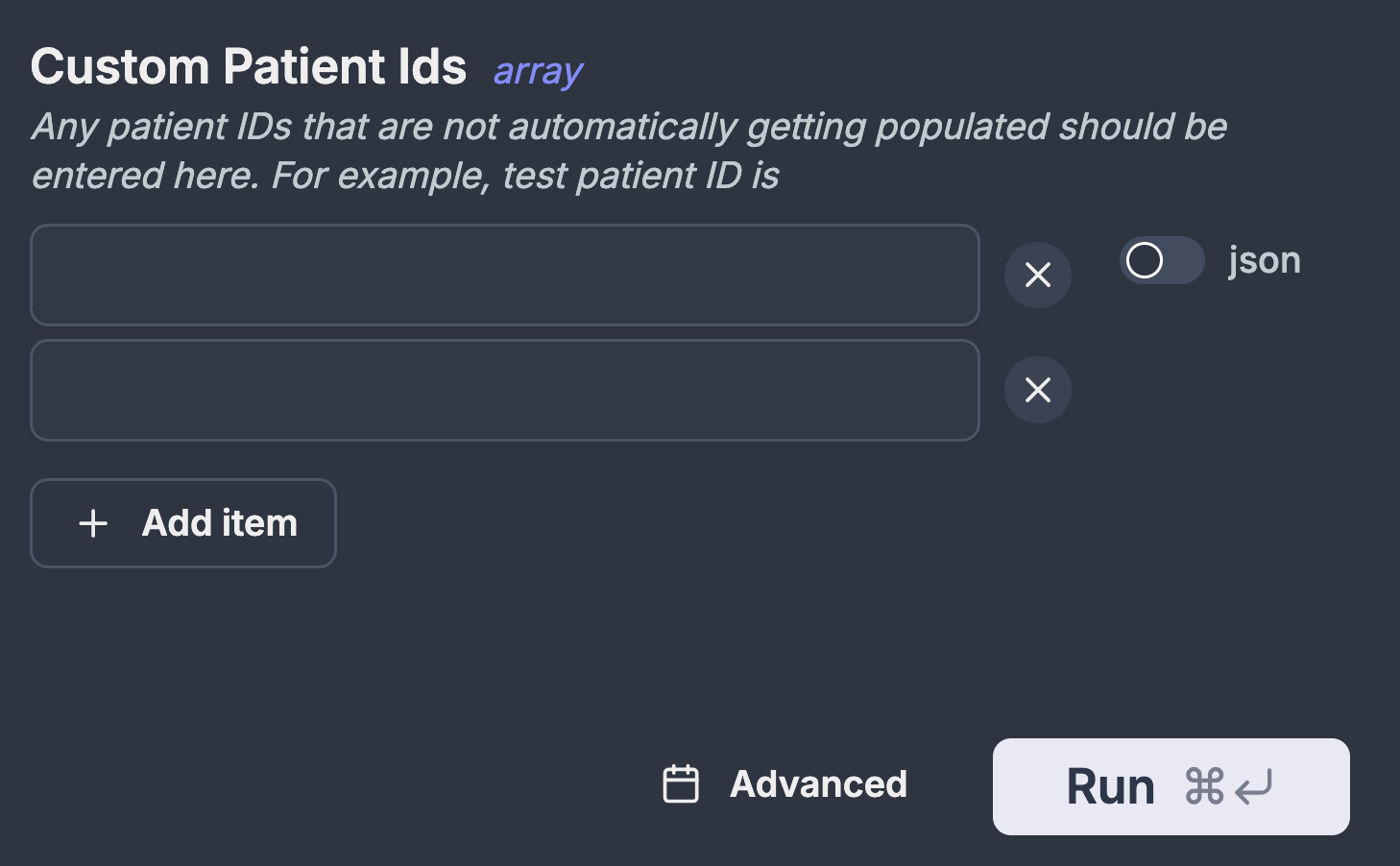This screenshot has height=866, width=1400.
Task: Click the italic array type label
Action: point(538,71)
